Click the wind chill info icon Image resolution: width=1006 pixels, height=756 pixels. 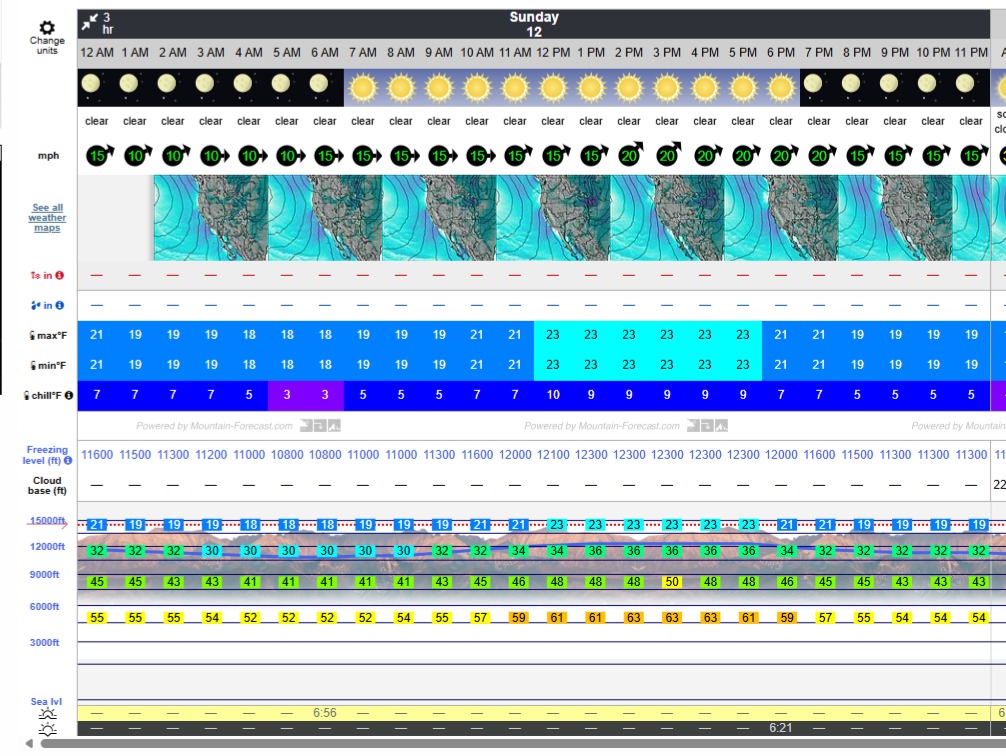(x=69, y=395)
